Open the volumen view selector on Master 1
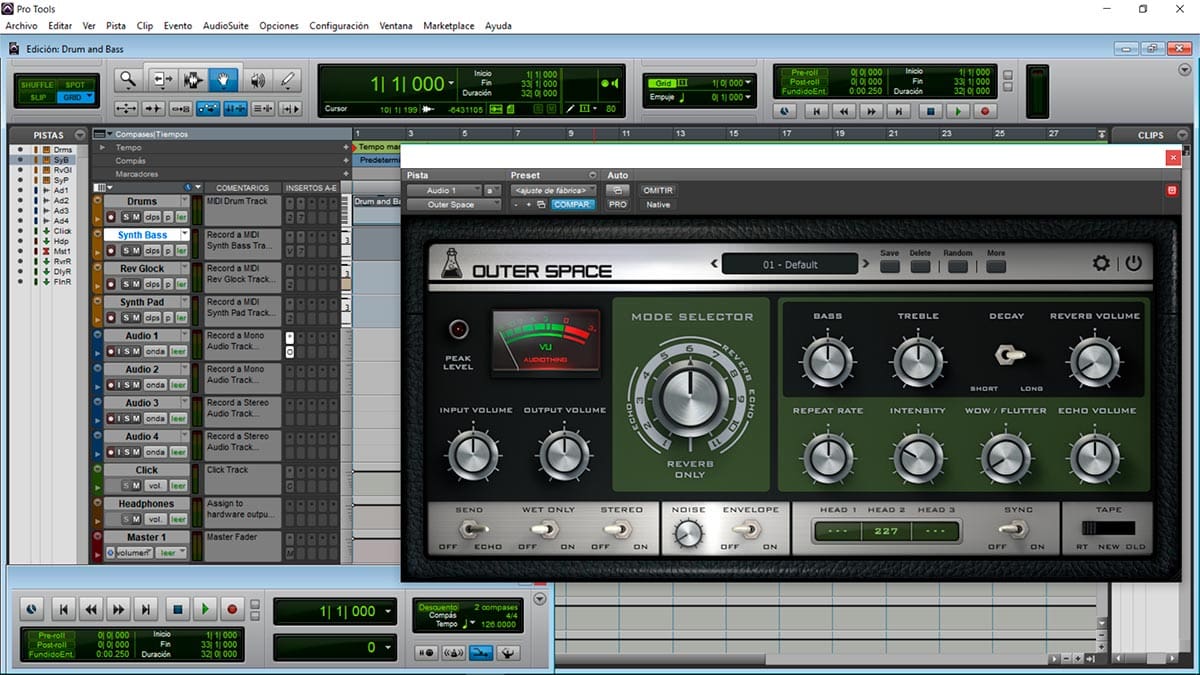This screenshot has height=675, width=1200. point(135,552)
